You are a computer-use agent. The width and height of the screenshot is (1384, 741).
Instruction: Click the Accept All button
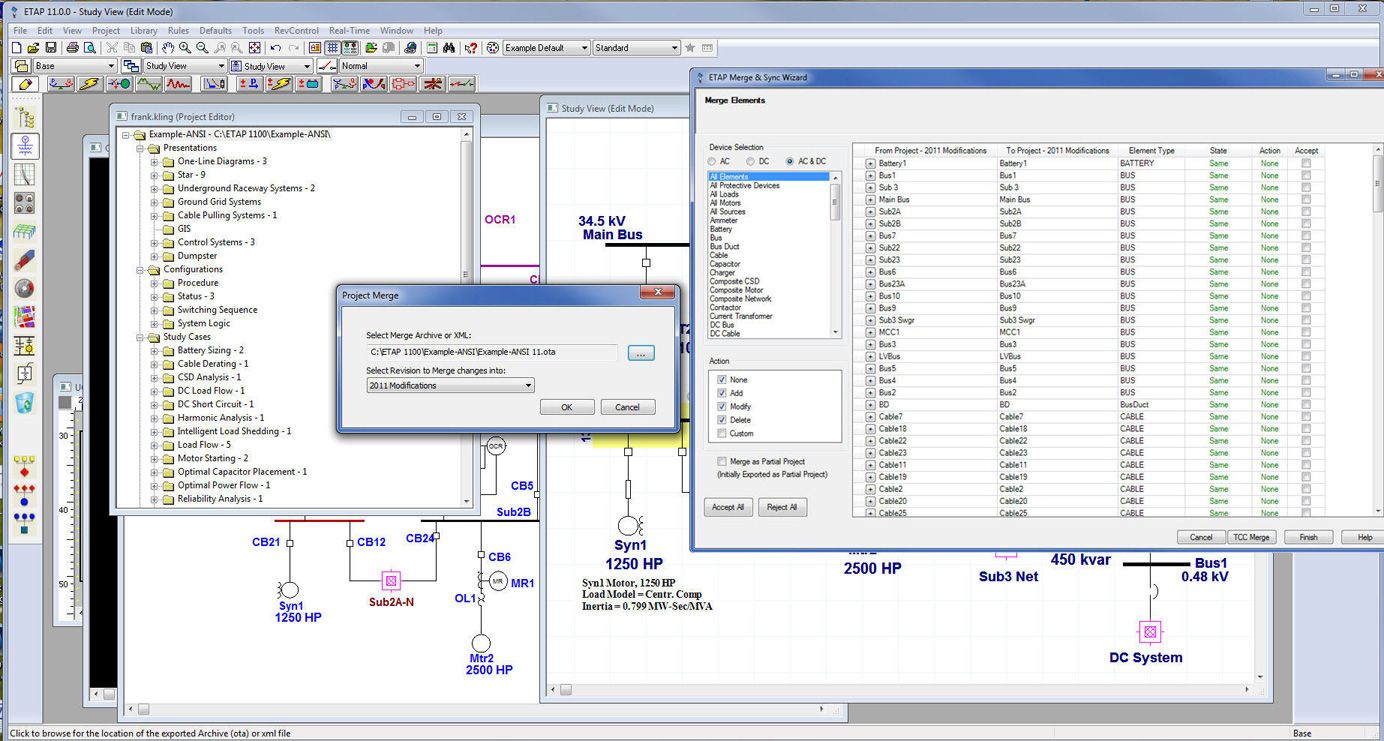tap(727, 507)
